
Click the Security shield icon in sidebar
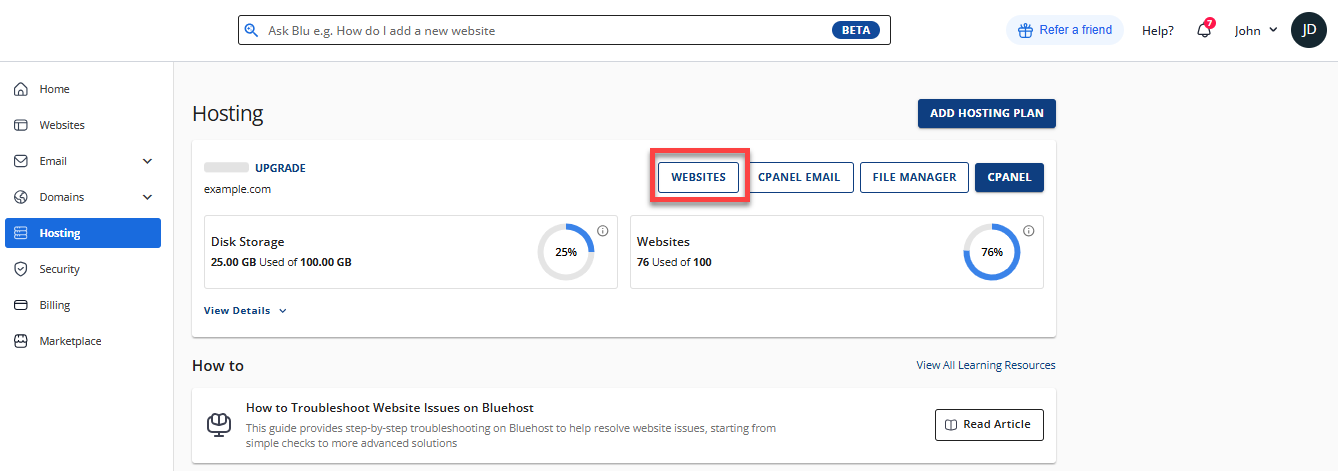click(x=20, y=269)
